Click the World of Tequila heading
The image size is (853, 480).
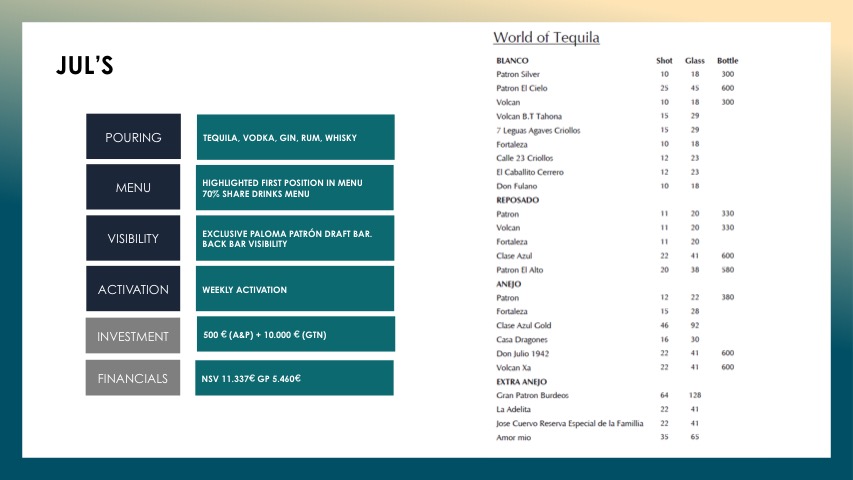(x=546, y=38)
